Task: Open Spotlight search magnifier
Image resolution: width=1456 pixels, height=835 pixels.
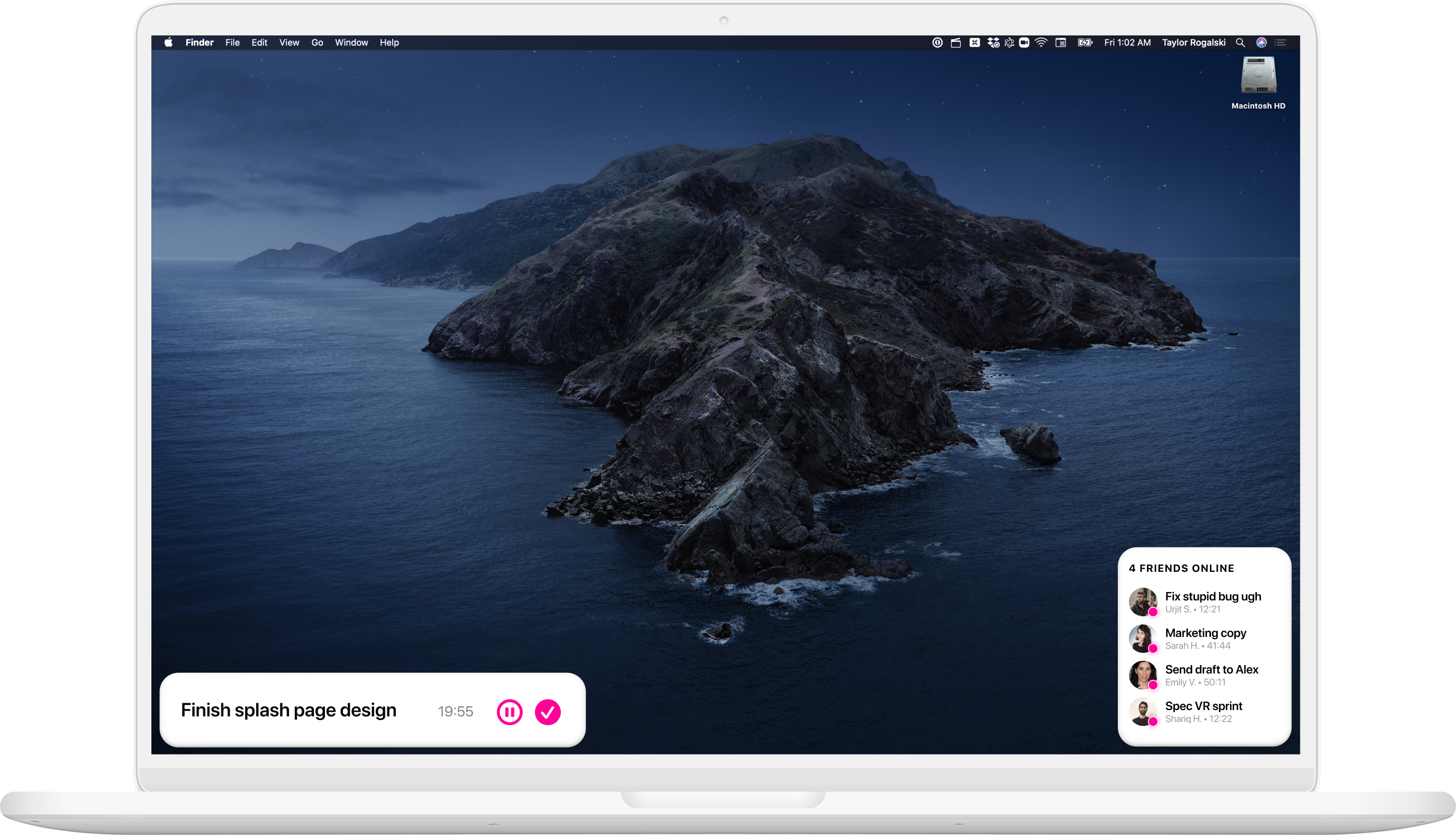Action: [1240, 42]
